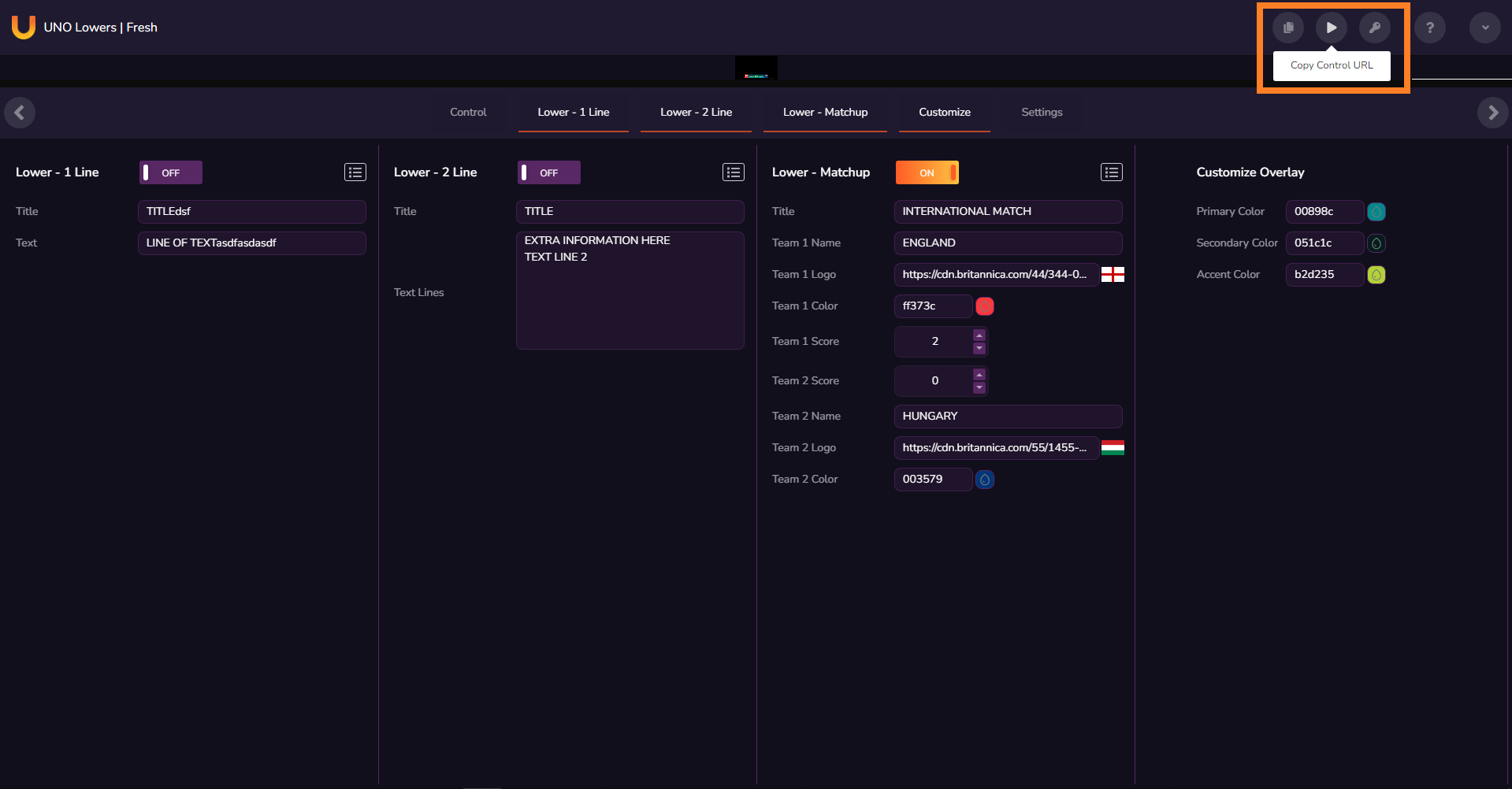Select the Control tab
Image resolution: width=1512 pixels, height=789 pixels.
[x=468, y=113]
